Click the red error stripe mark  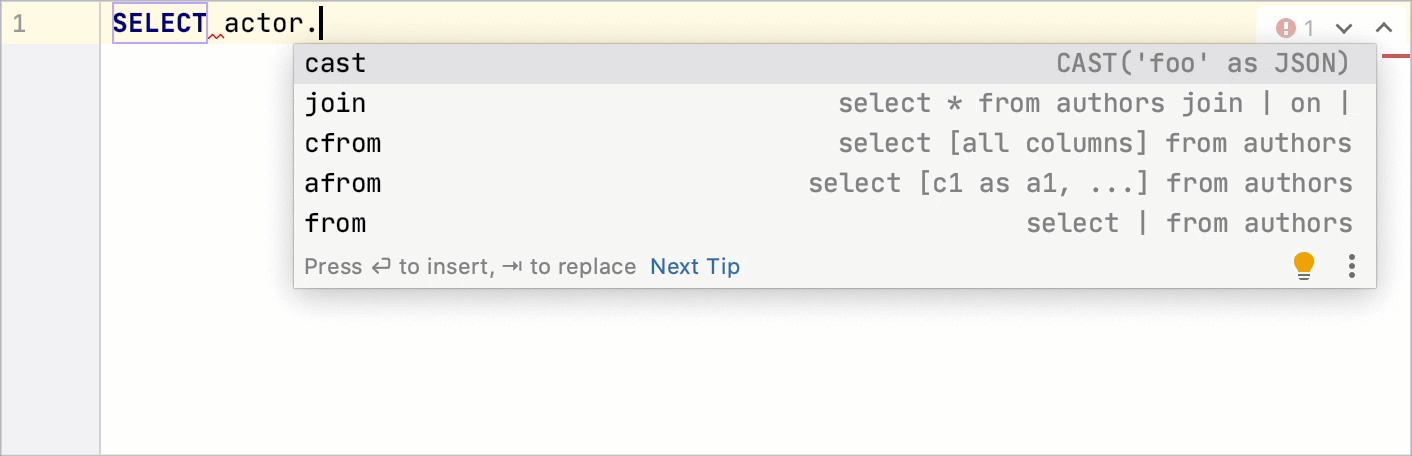coord(1395,55)
